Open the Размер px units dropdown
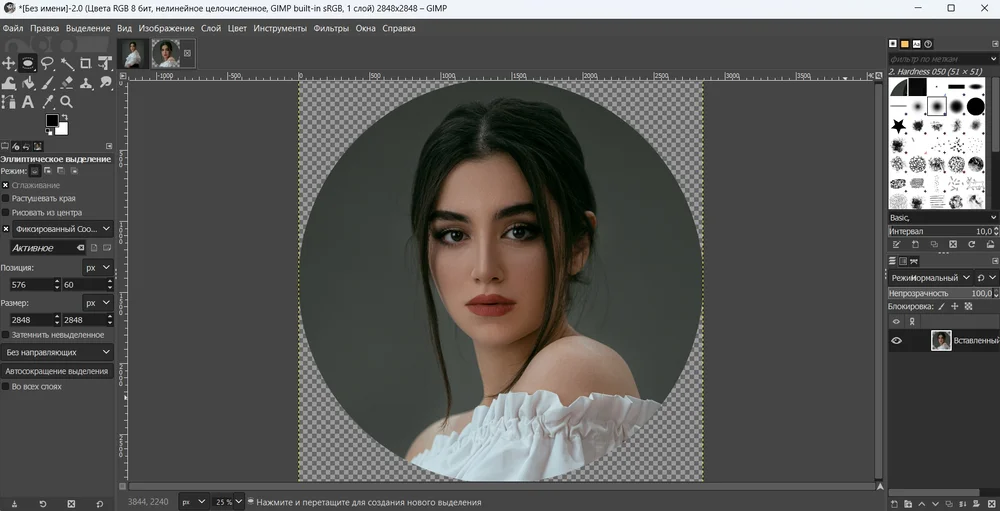This screenshot has height=511, width=1000. (98, 302)
